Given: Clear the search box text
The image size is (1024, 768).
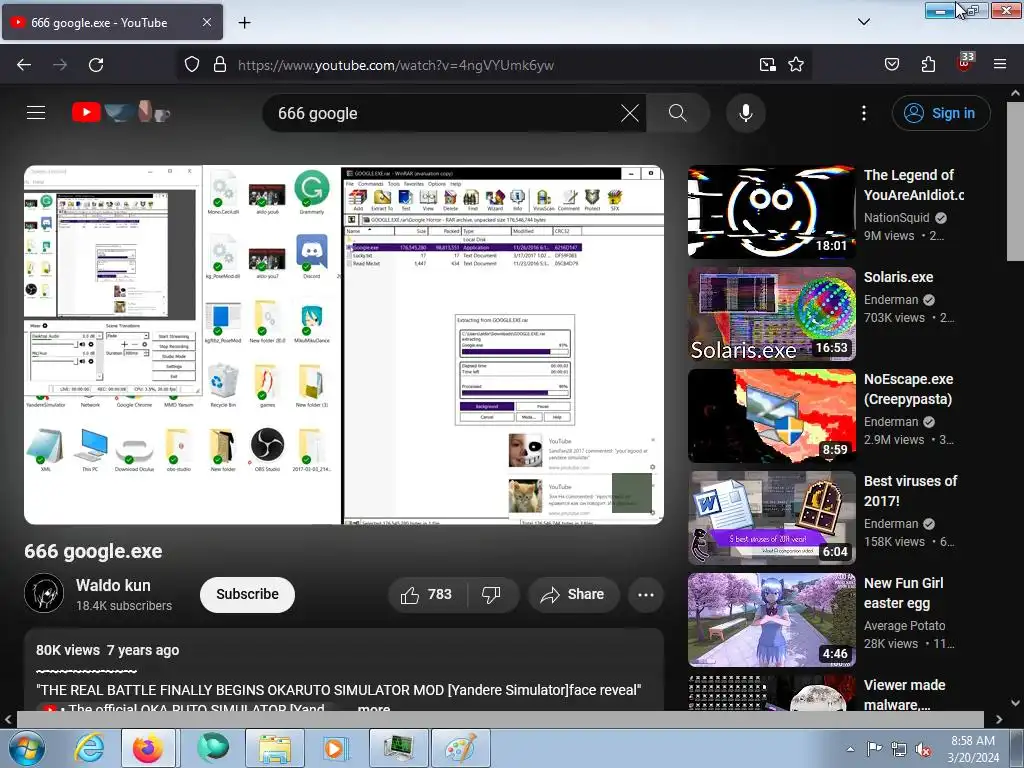Looking at the screenshot, I should [630, 113].
